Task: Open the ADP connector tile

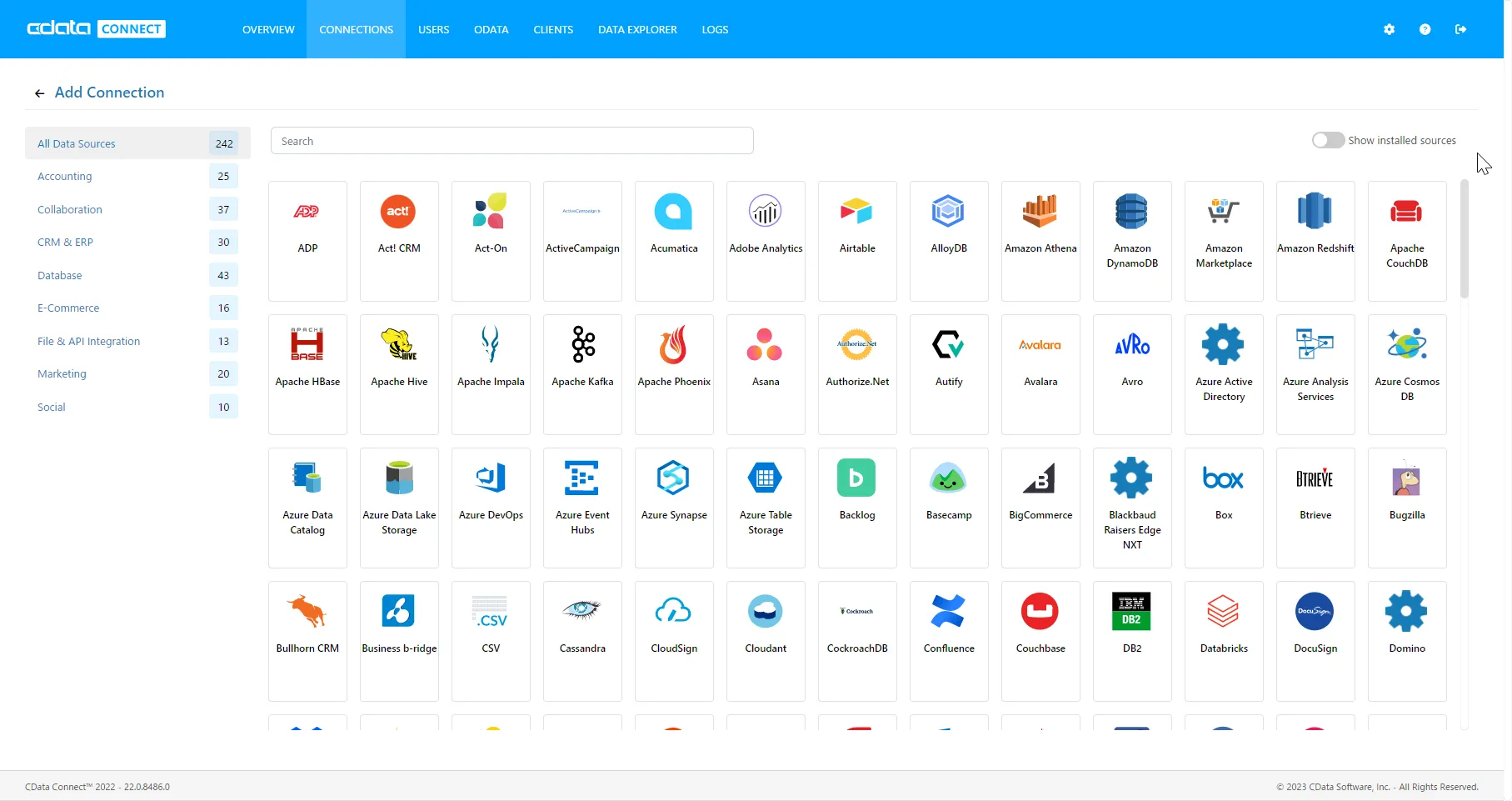Action: [x=307, y=241]
